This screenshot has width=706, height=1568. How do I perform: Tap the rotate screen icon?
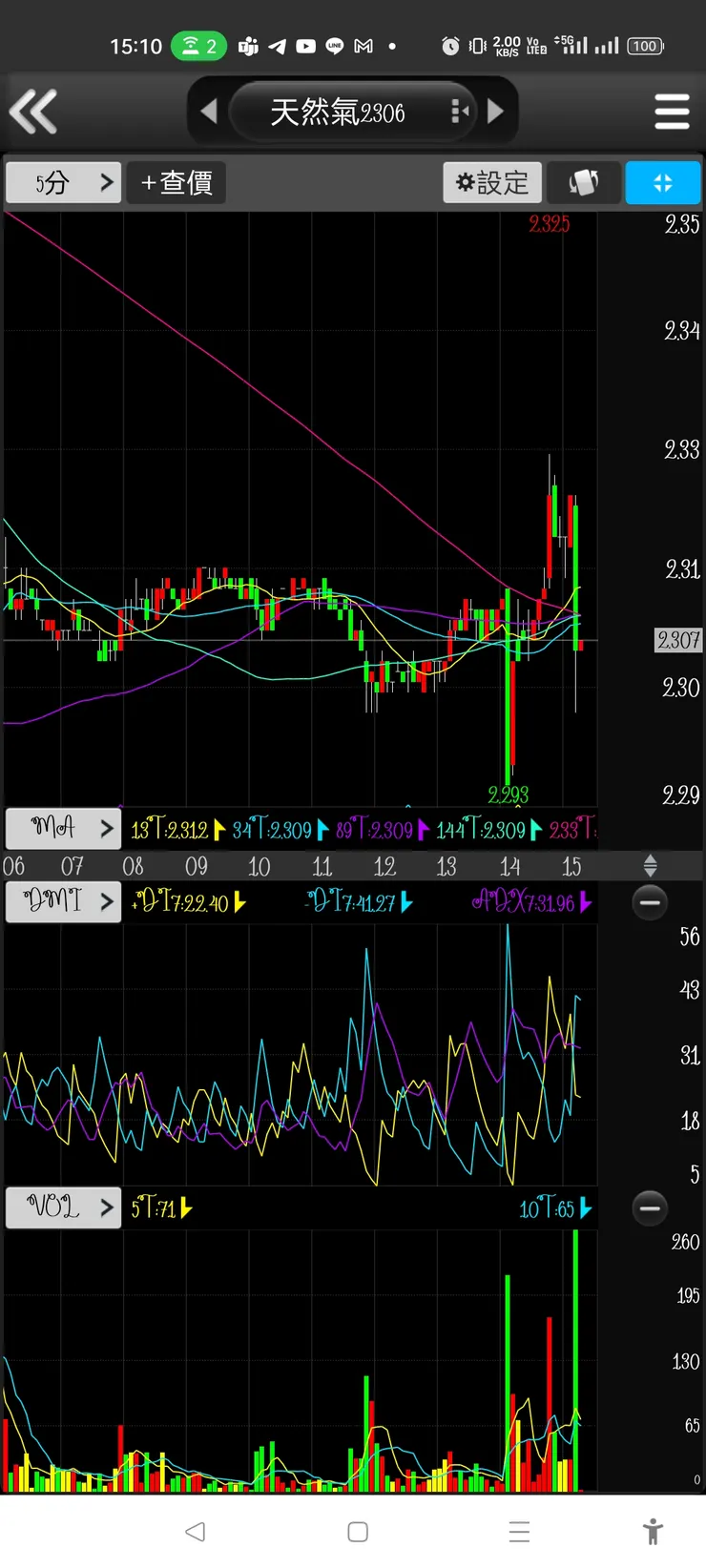coord(583,182)
